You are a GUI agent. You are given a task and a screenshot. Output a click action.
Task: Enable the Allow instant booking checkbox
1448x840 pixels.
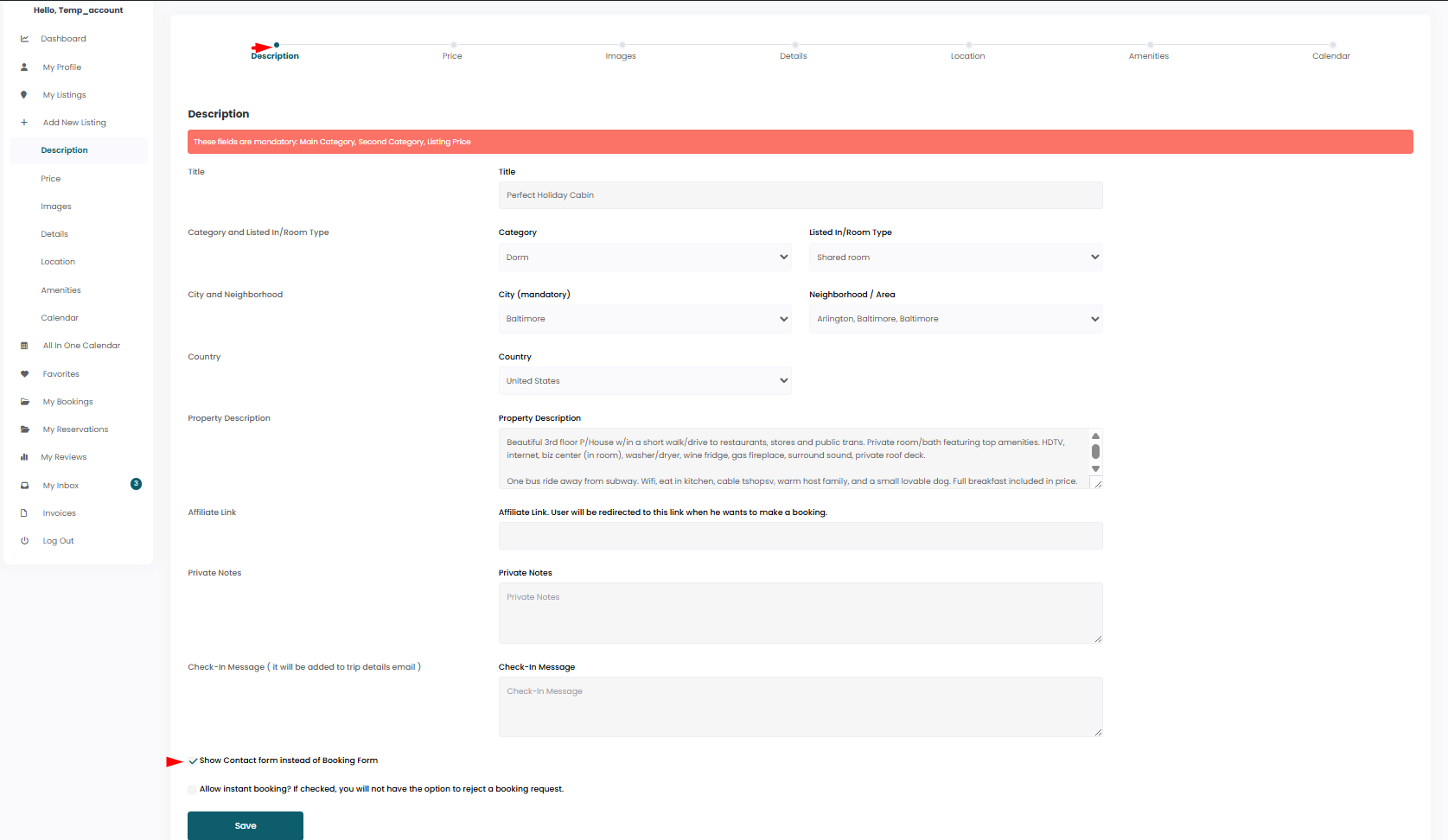[x=192, y=789]
